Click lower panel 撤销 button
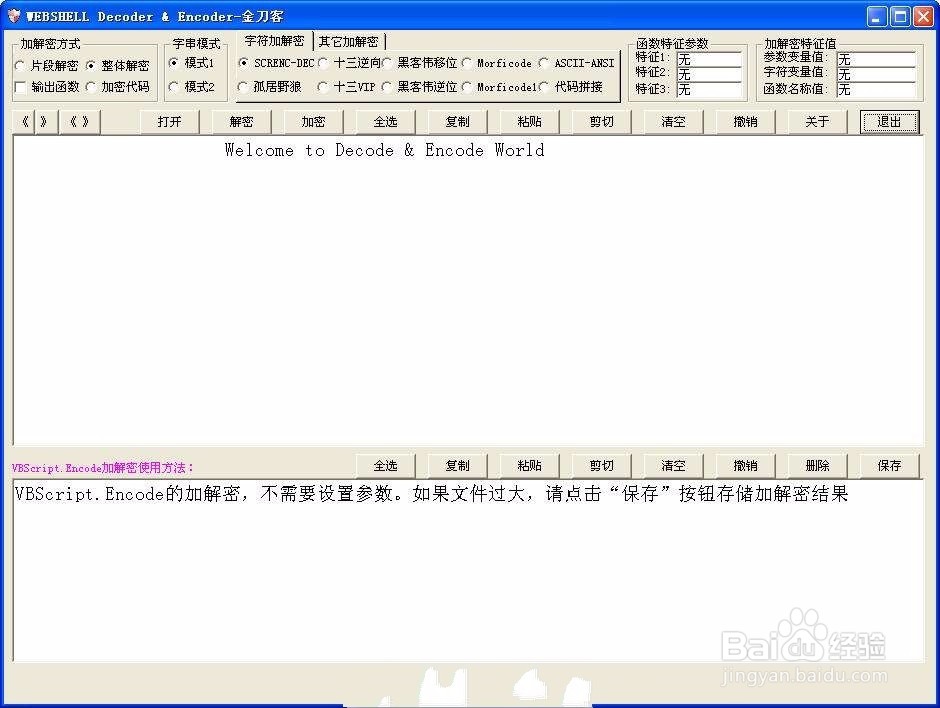Screen dimensions: 940x708 click(745, 466)
